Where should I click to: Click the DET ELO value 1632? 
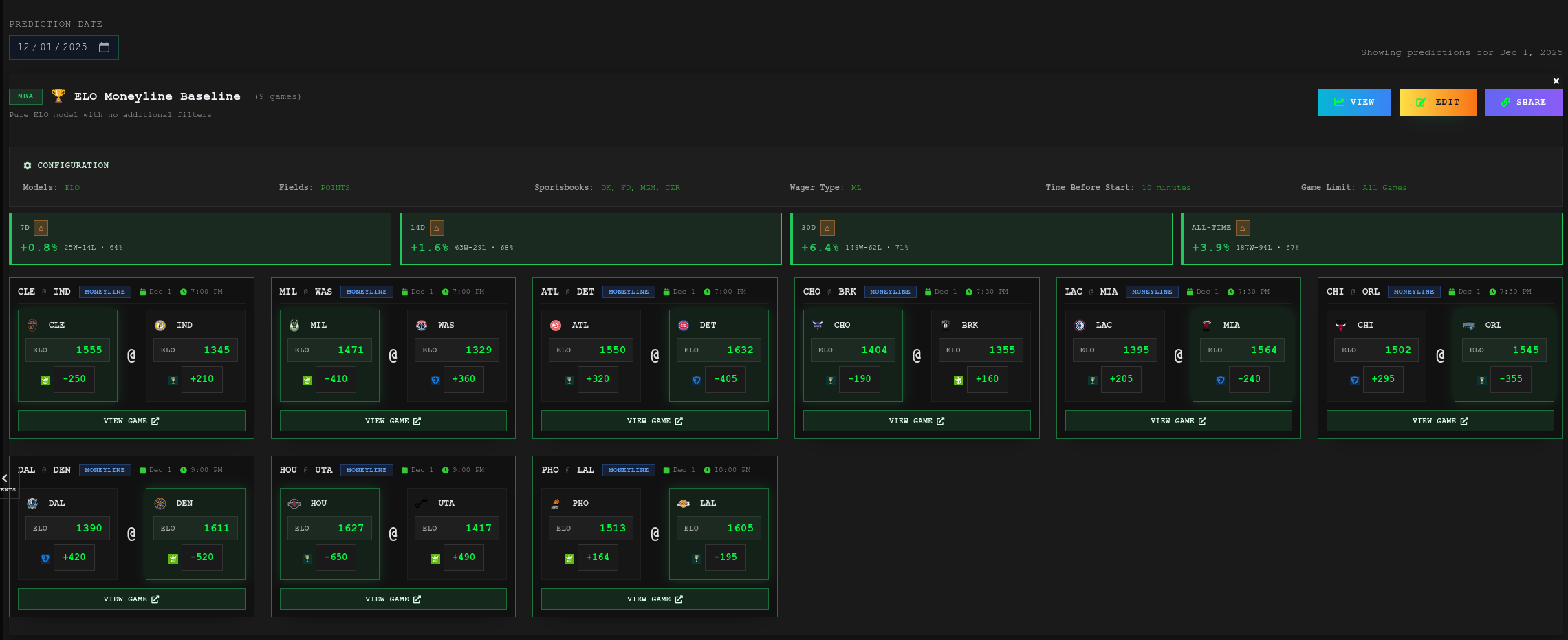[740, 350]
